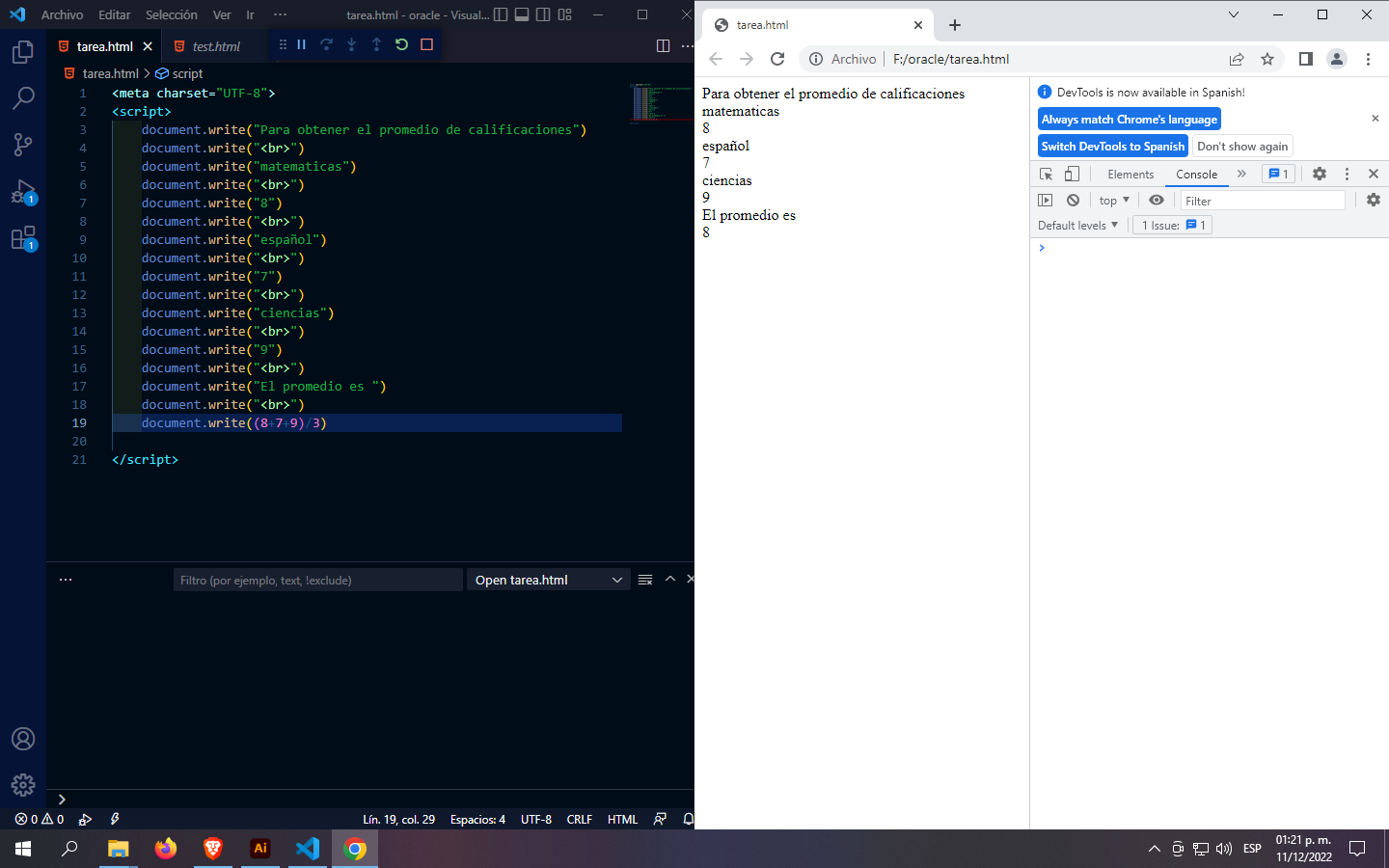Click Step Out in debug toolbar
This screenshot has width=1389, height=868.
[x=377, y=44]
